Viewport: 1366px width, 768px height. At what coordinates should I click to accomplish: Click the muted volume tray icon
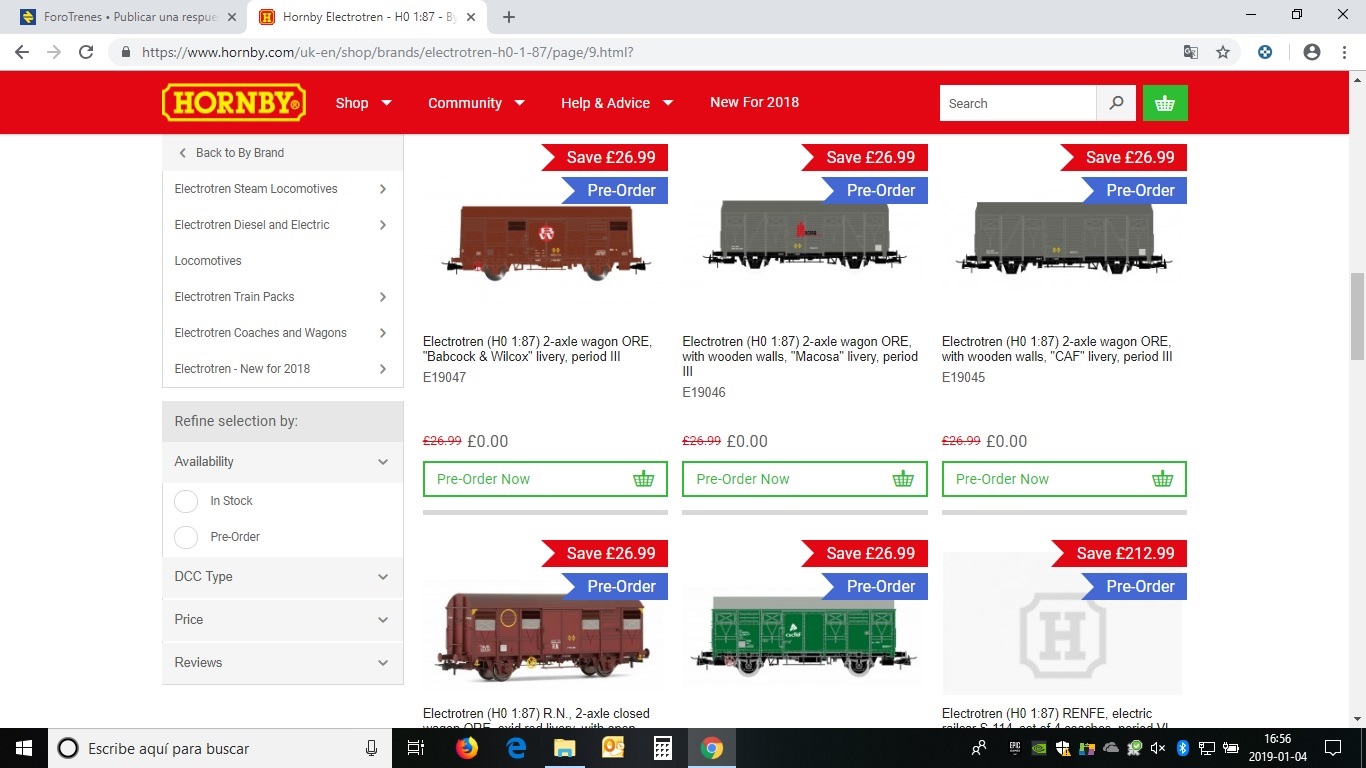[1157, 748]
